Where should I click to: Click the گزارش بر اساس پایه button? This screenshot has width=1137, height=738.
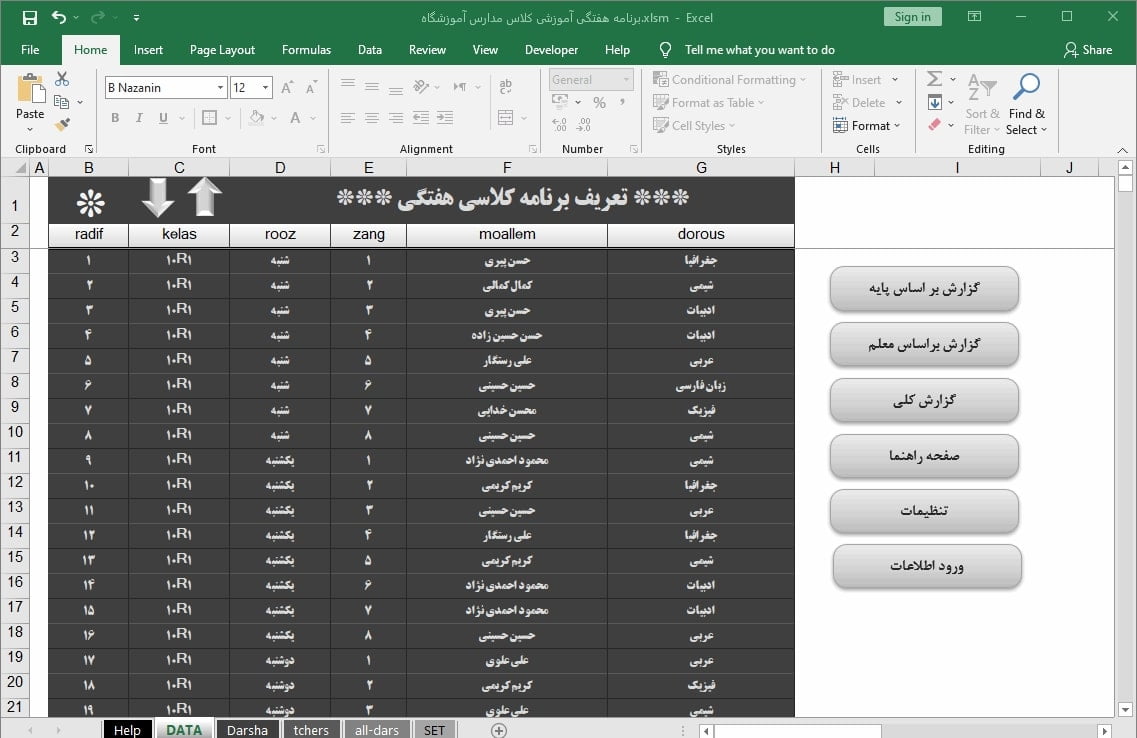[924, 289]
